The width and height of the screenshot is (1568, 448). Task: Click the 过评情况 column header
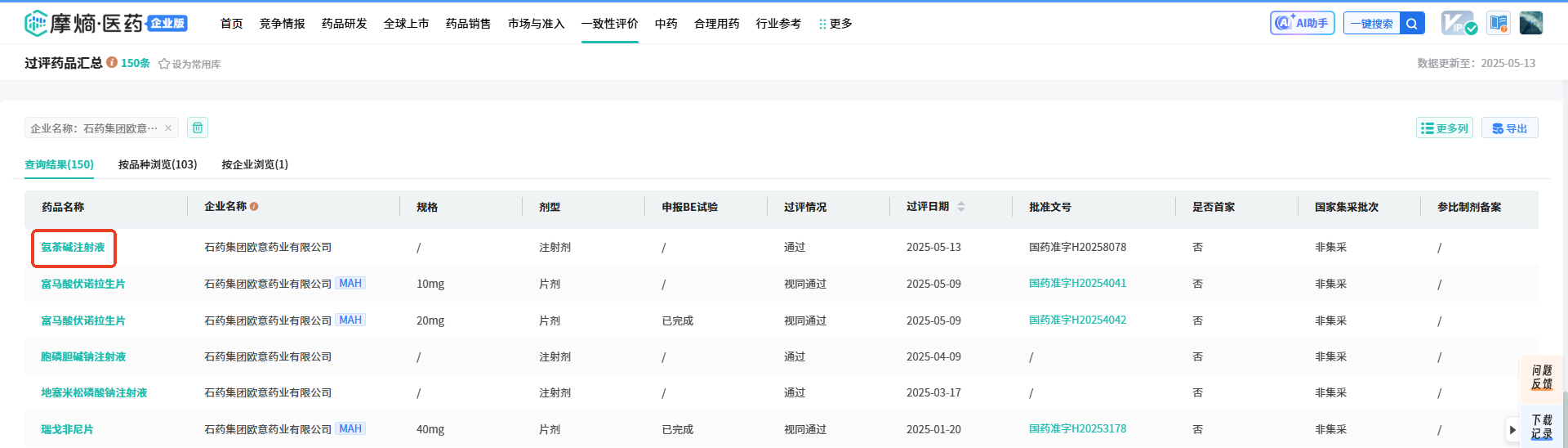[805, 207]
